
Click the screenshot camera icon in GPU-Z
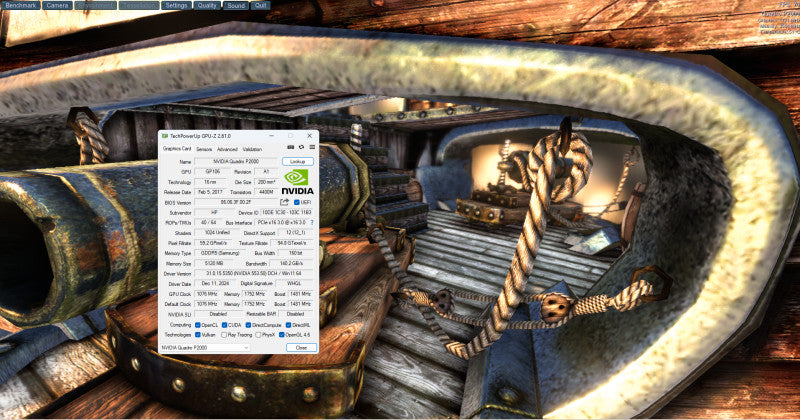coord(290,147)
